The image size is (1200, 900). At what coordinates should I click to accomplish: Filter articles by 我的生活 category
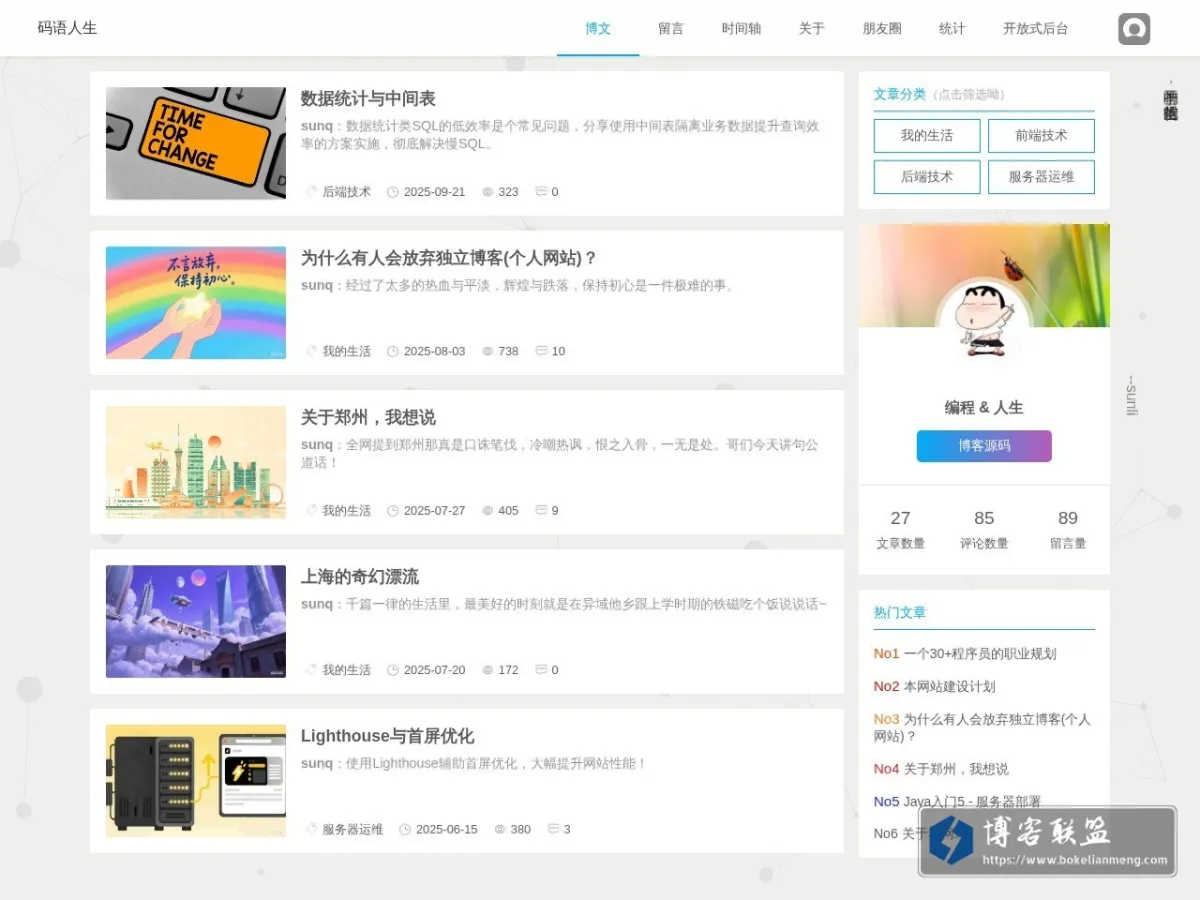[x=927, y=136]
